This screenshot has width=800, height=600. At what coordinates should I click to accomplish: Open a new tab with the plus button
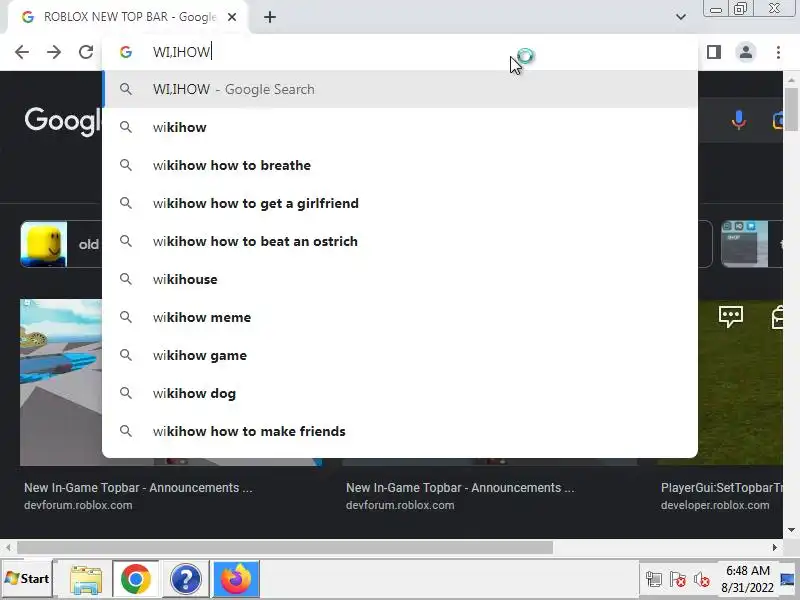[270, 17]
